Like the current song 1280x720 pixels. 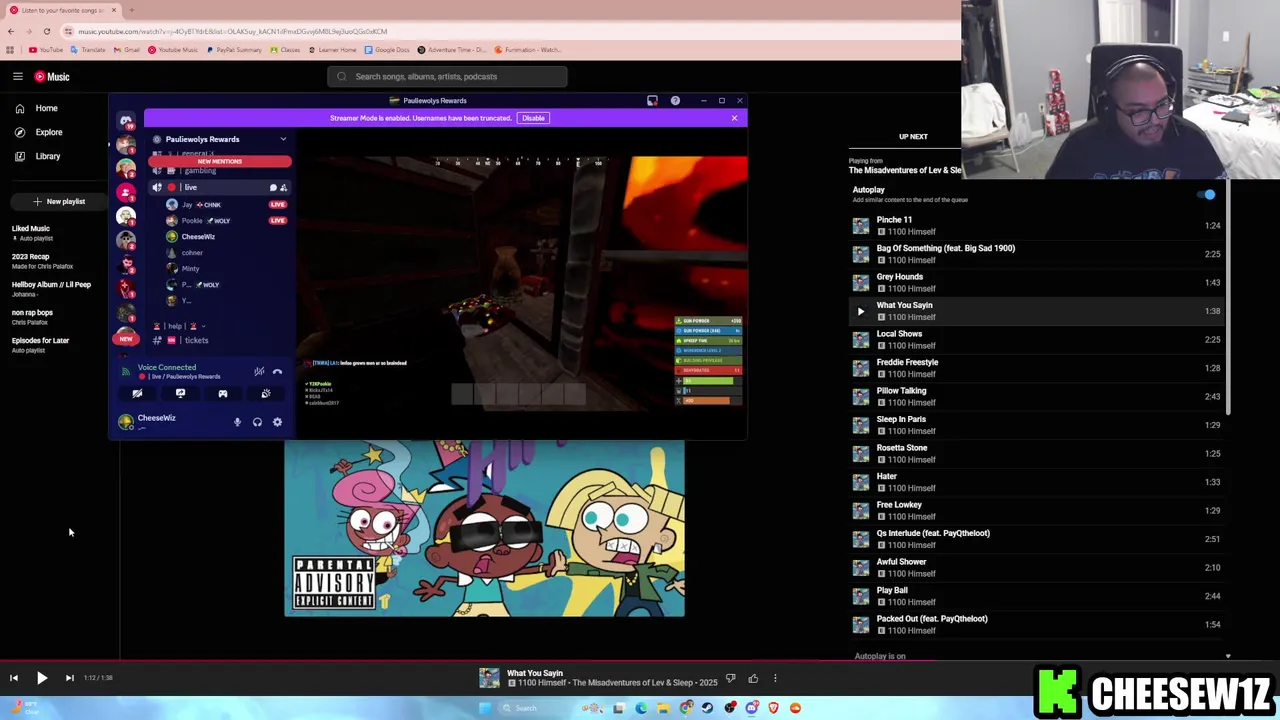(753, 679)
